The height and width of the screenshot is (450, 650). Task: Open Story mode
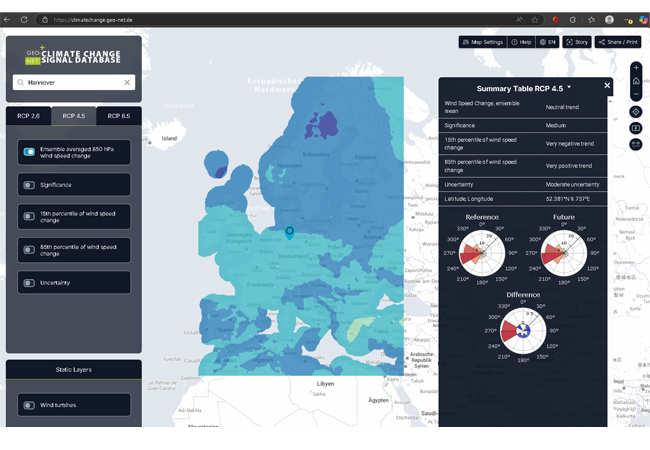[577, 42]
